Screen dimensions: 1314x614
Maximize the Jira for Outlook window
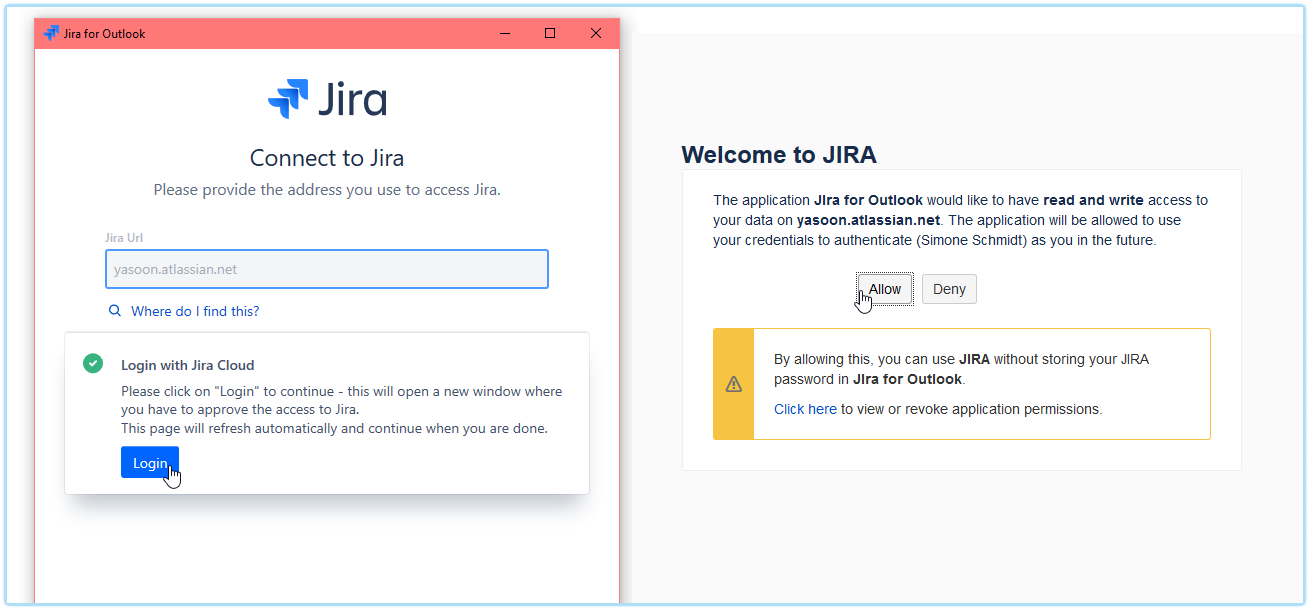click(550, 33)
